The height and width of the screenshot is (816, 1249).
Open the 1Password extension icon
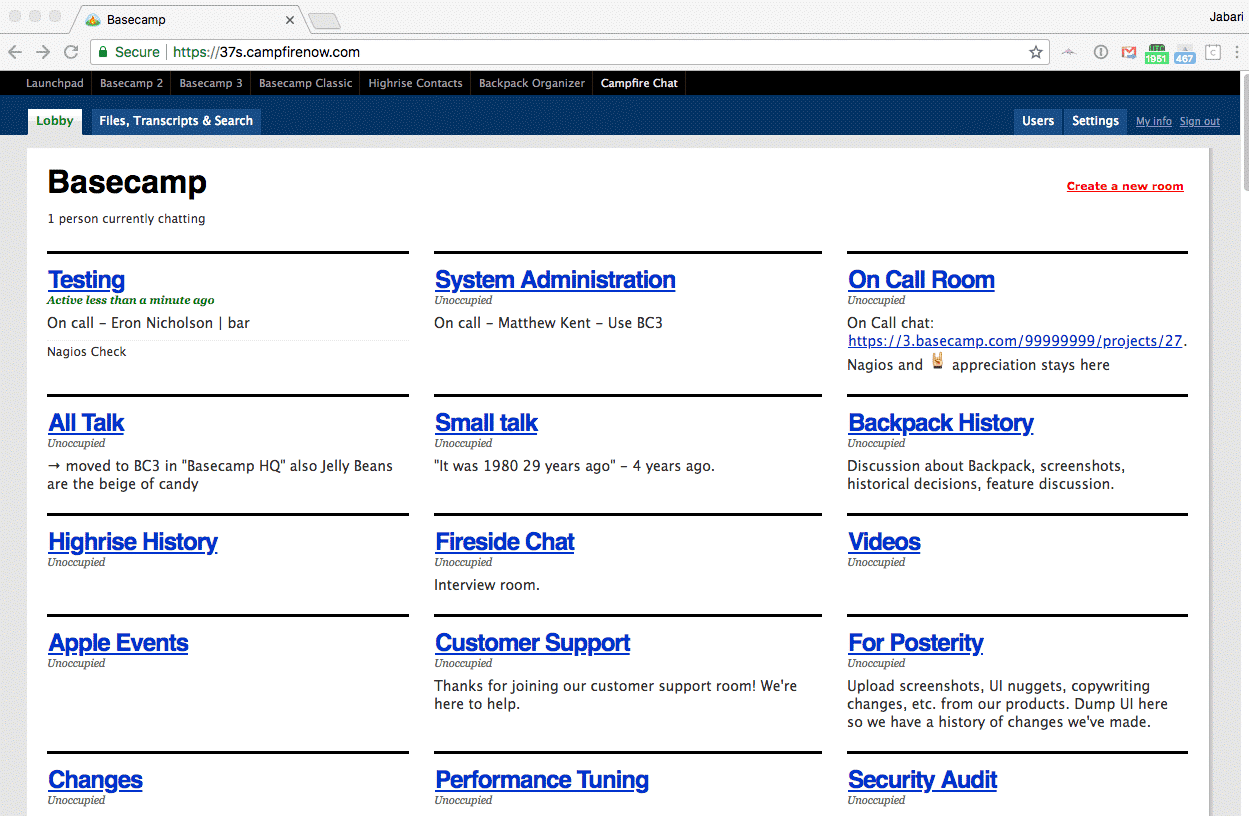point(1101,52)
